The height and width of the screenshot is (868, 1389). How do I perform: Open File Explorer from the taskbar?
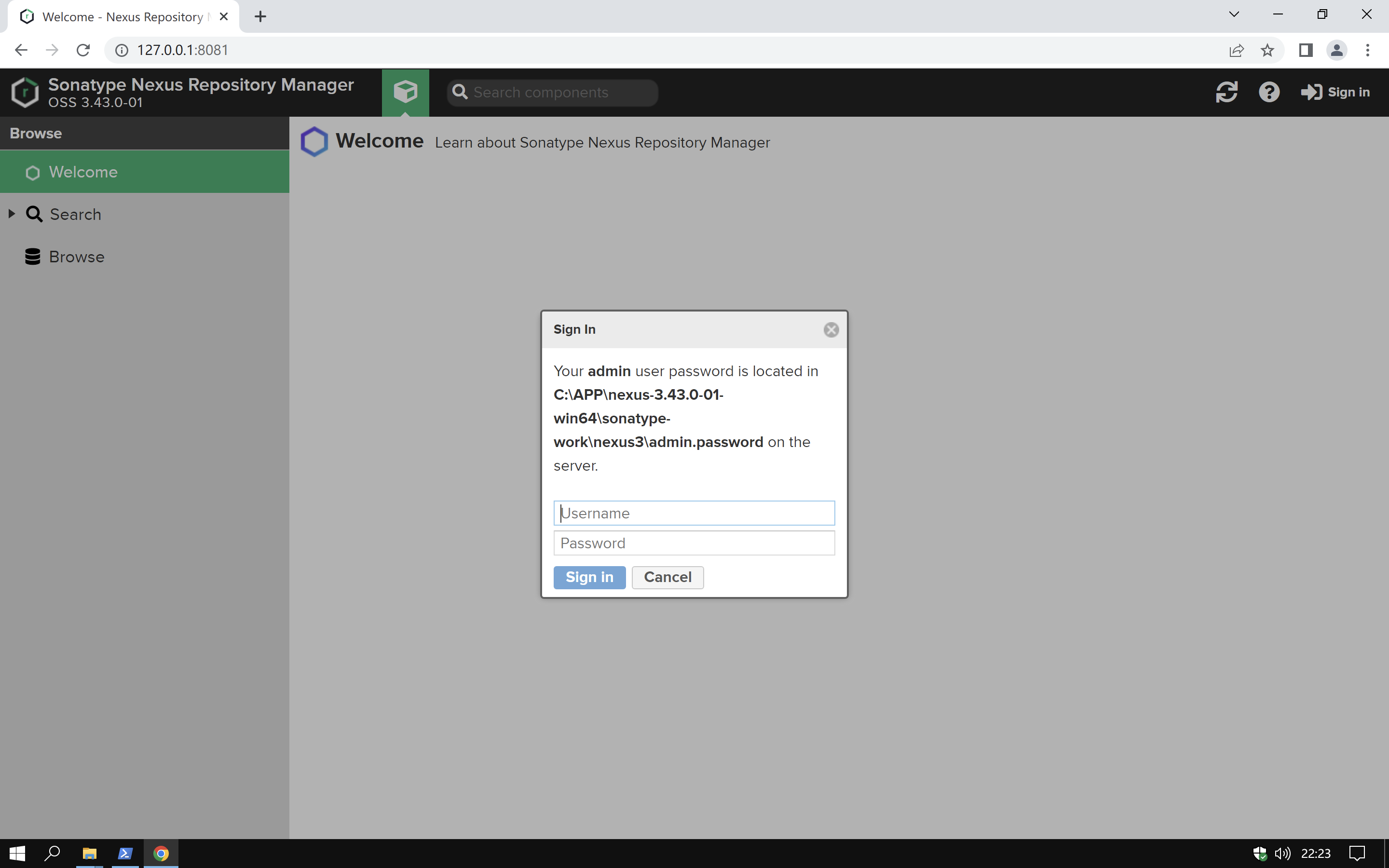pyautogui.click(x=89, y=854)
